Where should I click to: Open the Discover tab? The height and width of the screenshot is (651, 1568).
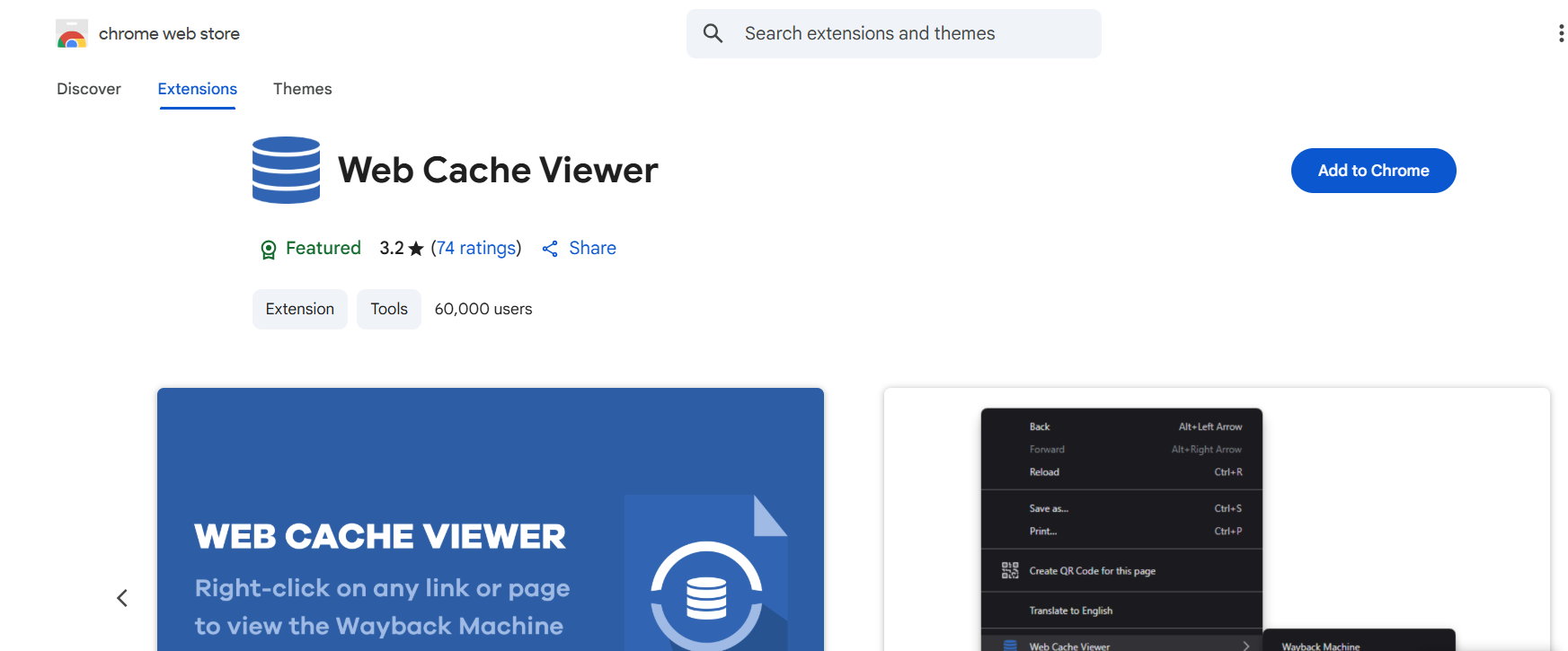89,89
